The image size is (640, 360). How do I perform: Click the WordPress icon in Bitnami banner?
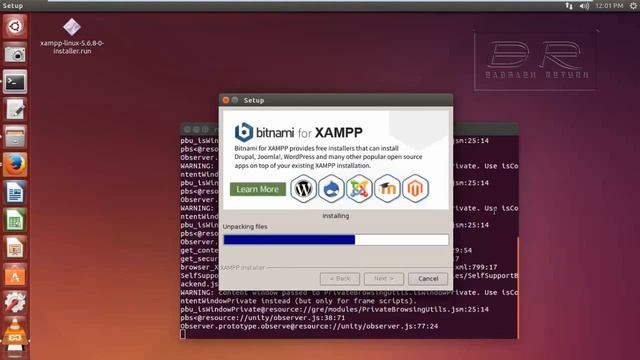(x=303, y=189)
